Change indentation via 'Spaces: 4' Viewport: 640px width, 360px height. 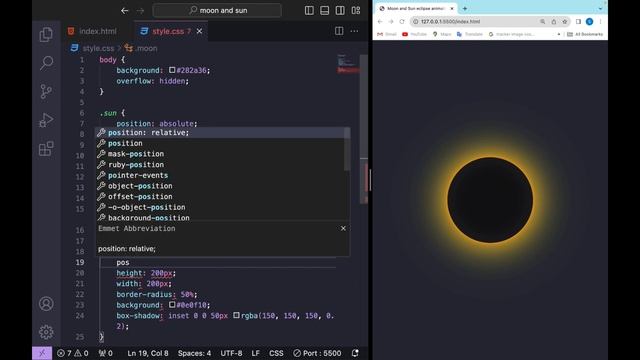(x=194, y=353)
